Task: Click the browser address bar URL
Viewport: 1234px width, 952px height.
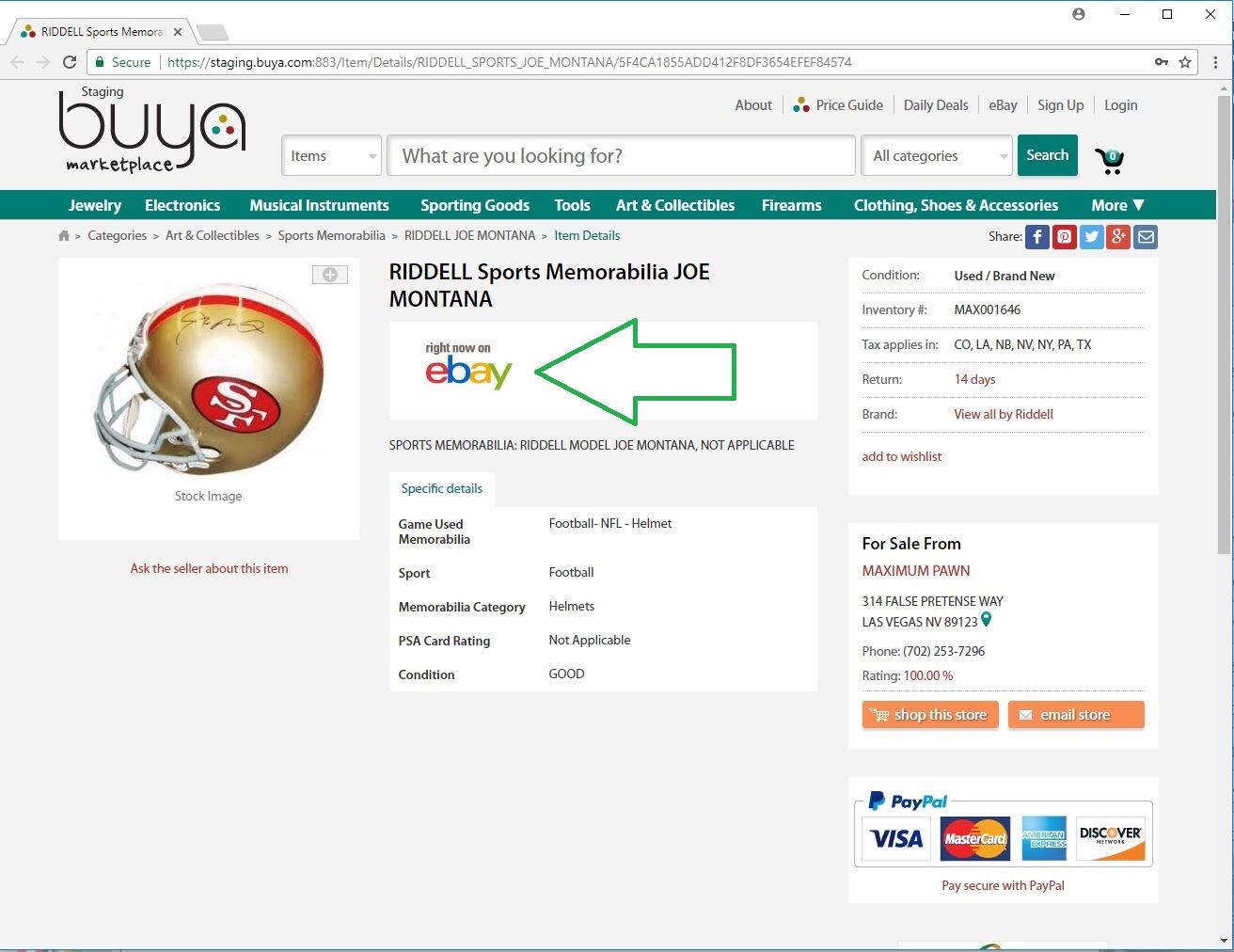Action: click(509, 62)
